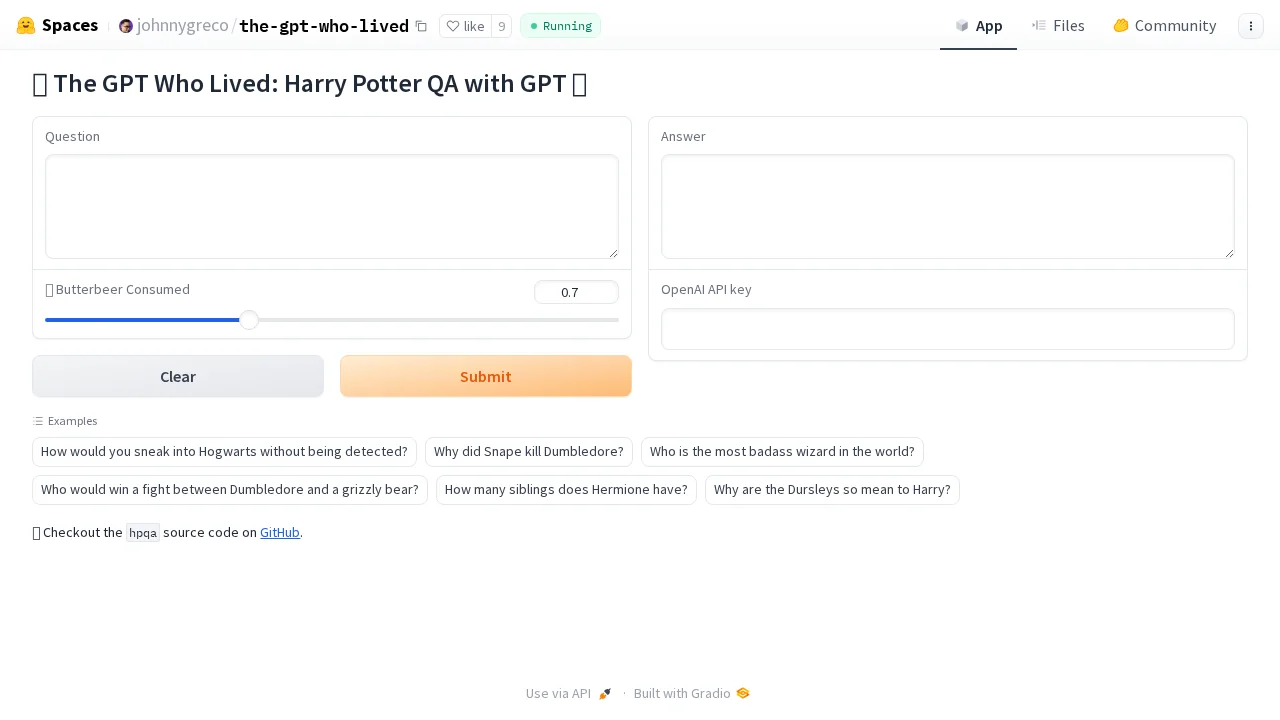Focus the Question text area
The image size is (1280, 720).
coord(332,206)
